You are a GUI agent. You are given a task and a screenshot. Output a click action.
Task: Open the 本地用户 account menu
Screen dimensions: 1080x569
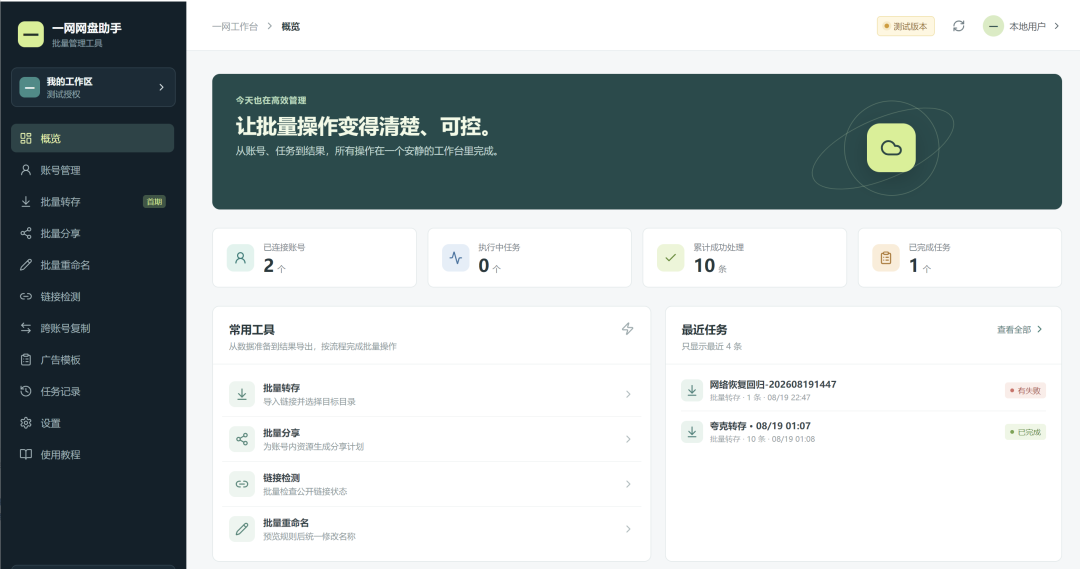1021,27
